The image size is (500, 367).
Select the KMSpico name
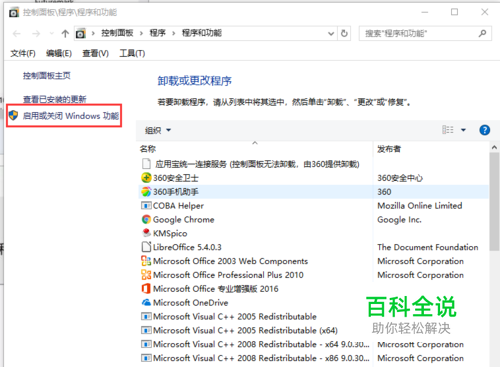170,233
